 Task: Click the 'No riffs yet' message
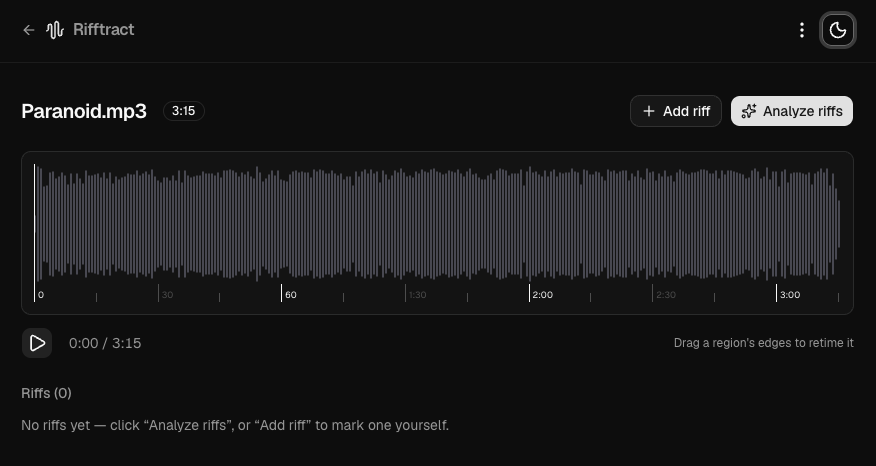tap(235, 425)
